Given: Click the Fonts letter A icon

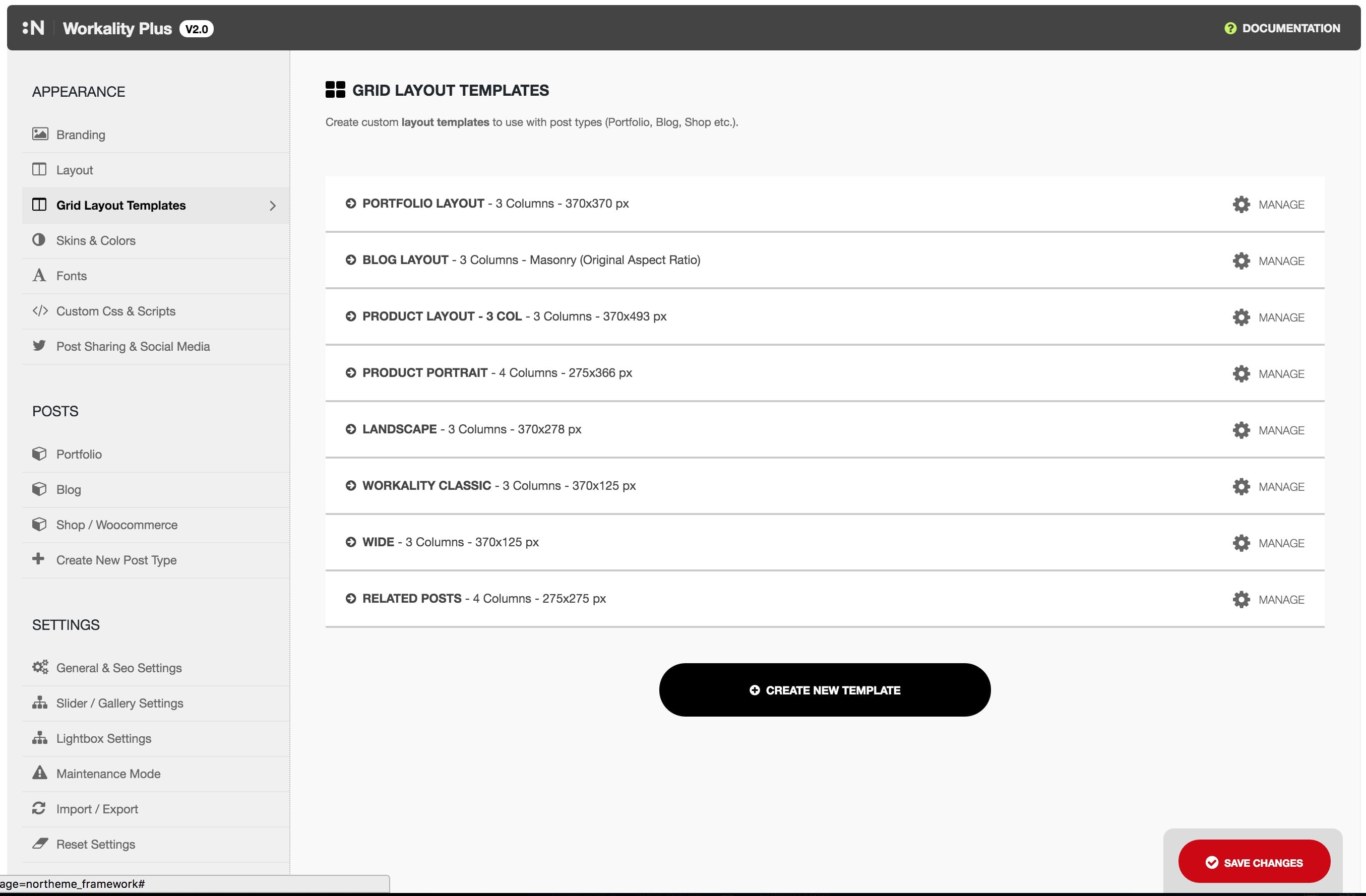Looking at the screenshot, I should pos(38,275).
